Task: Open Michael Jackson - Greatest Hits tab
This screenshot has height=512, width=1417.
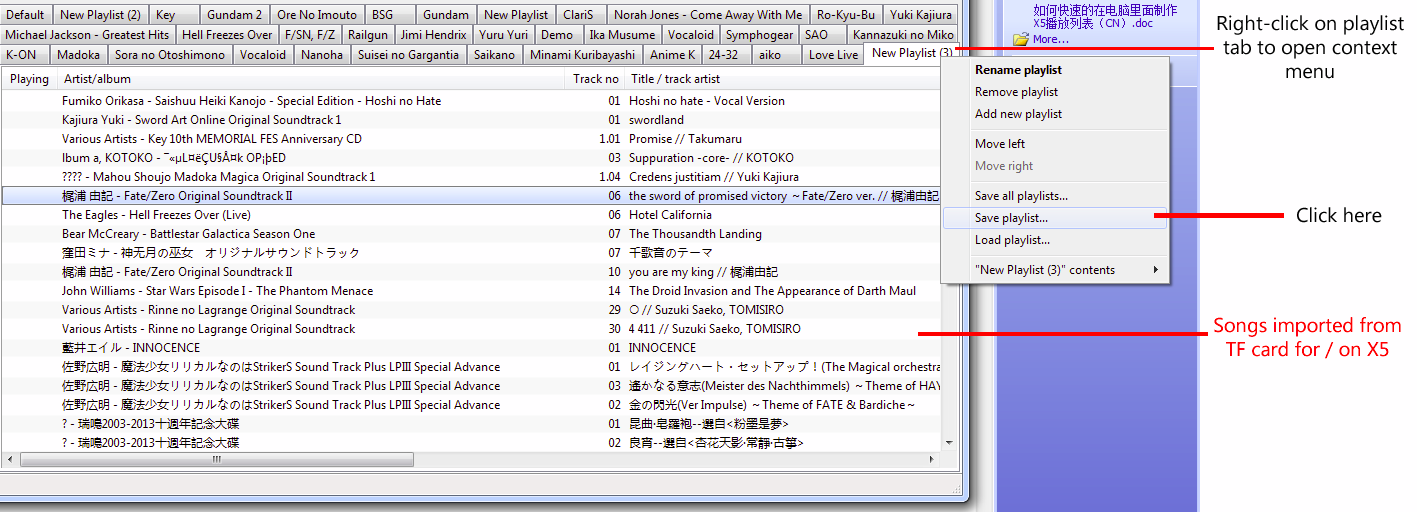Action: (87, 35)
